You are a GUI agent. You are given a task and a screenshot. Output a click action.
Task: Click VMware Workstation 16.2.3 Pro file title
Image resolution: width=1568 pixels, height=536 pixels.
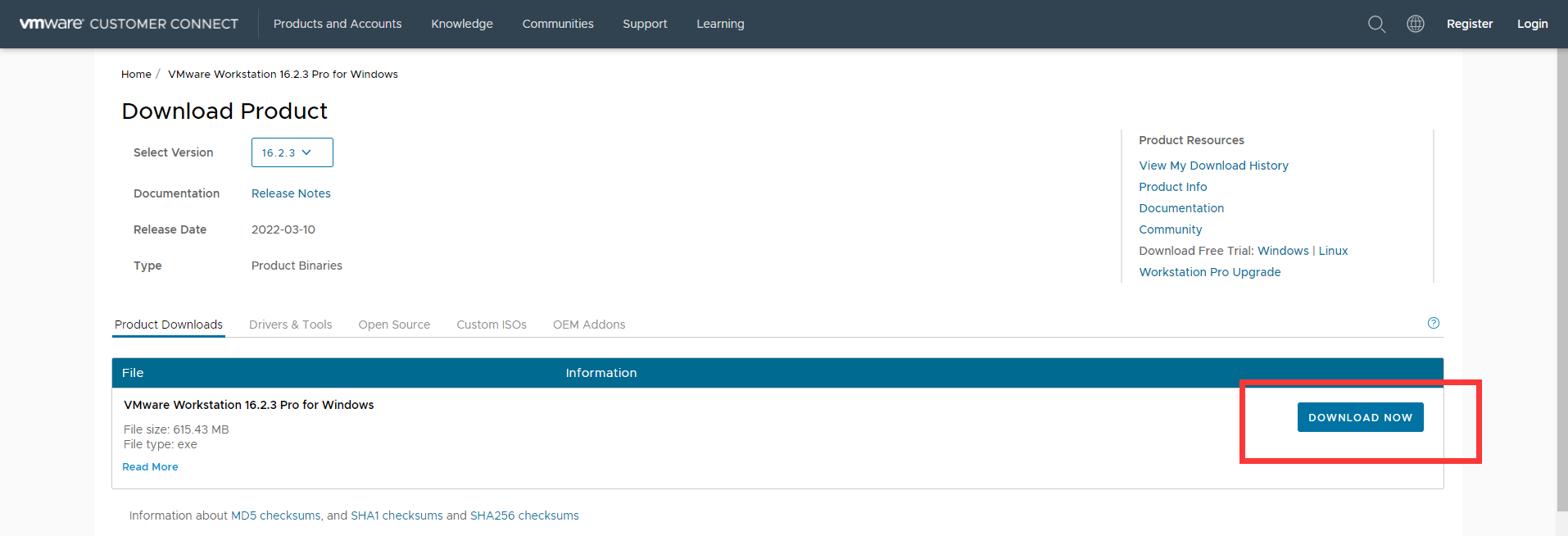point(248,405)
